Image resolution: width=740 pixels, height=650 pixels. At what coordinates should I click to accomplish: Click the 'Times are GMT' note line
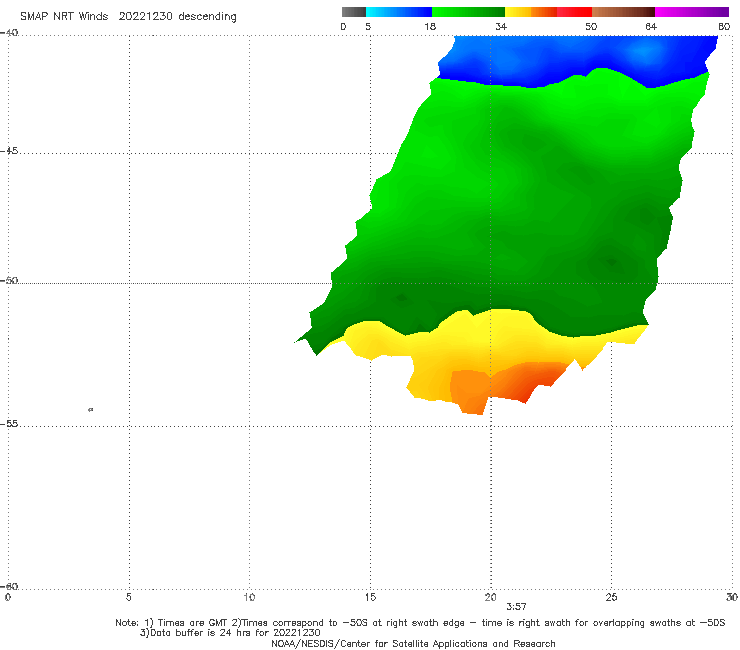[420, 623]
